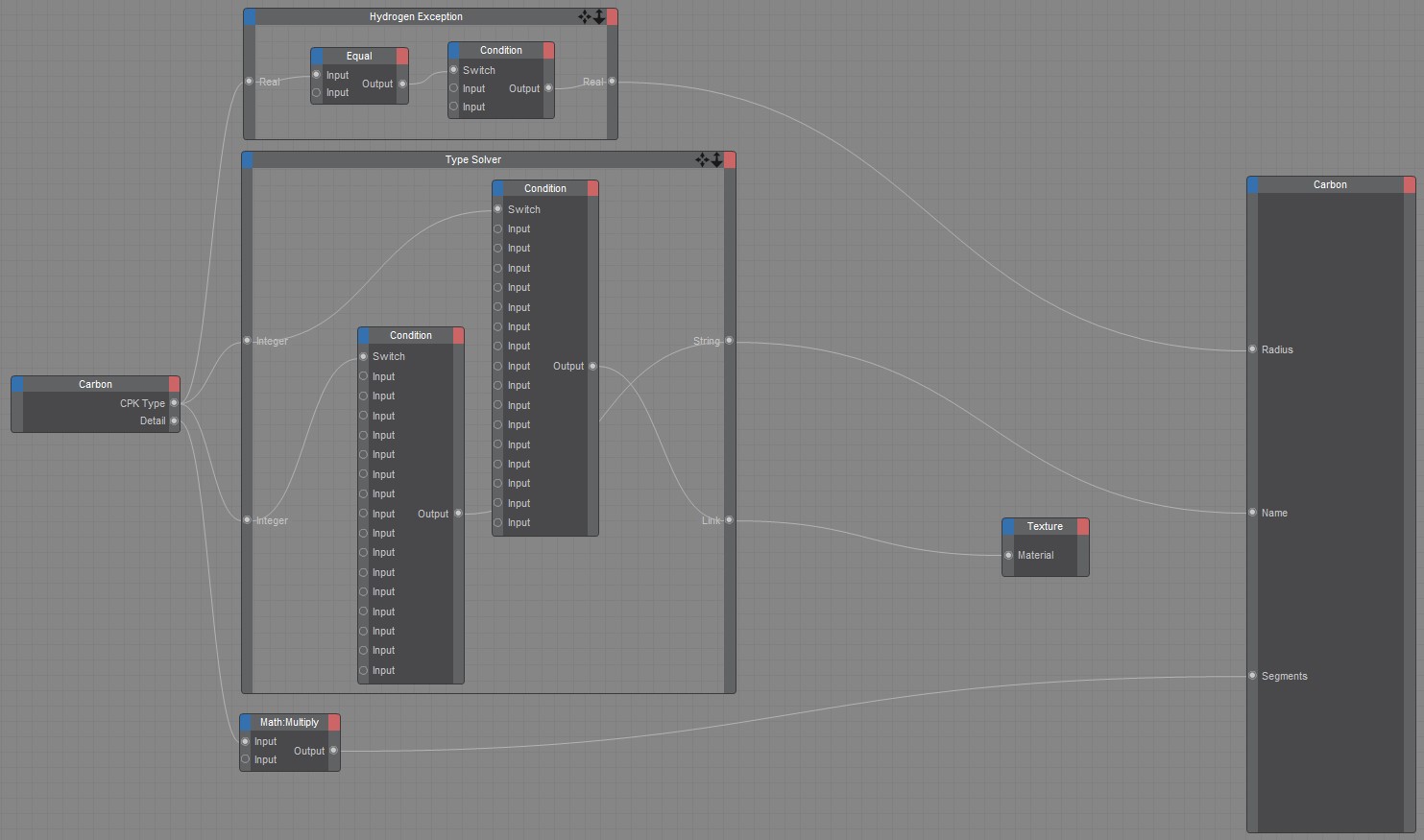
Task: Click Output port of Condition in Hydrogen Exception
Action: click(x=548, y=88)
